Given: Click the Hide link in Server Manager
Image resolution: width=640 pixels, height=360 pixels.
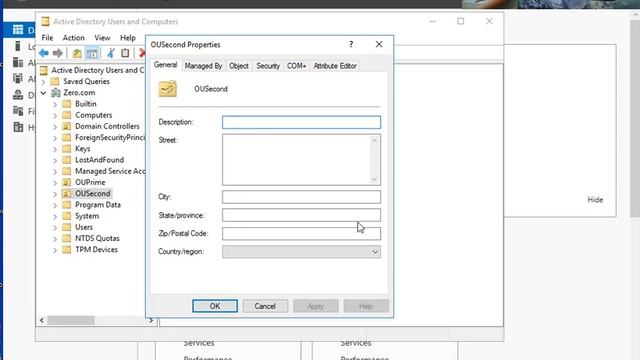Looking at the screenshot, I should [x=595, y=200].
